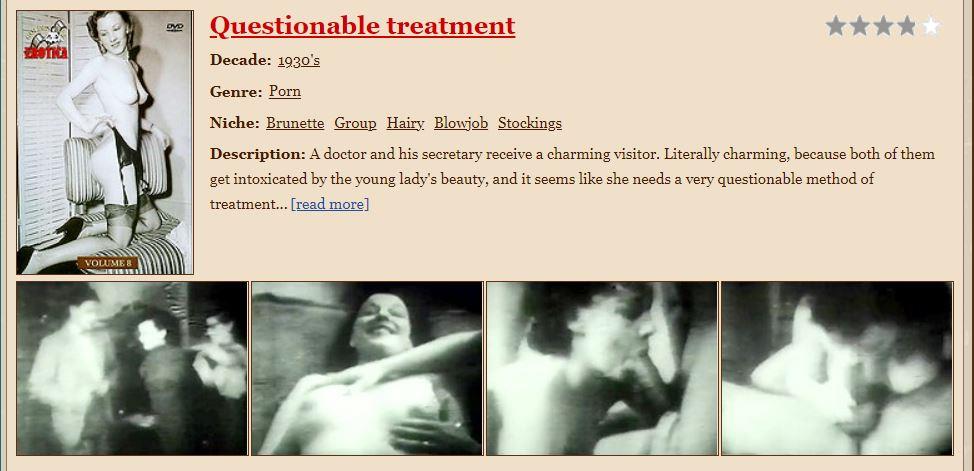View the fourth scene preview thumbnail
This screenshot has height=471, width=974.
tap(837, 368)
